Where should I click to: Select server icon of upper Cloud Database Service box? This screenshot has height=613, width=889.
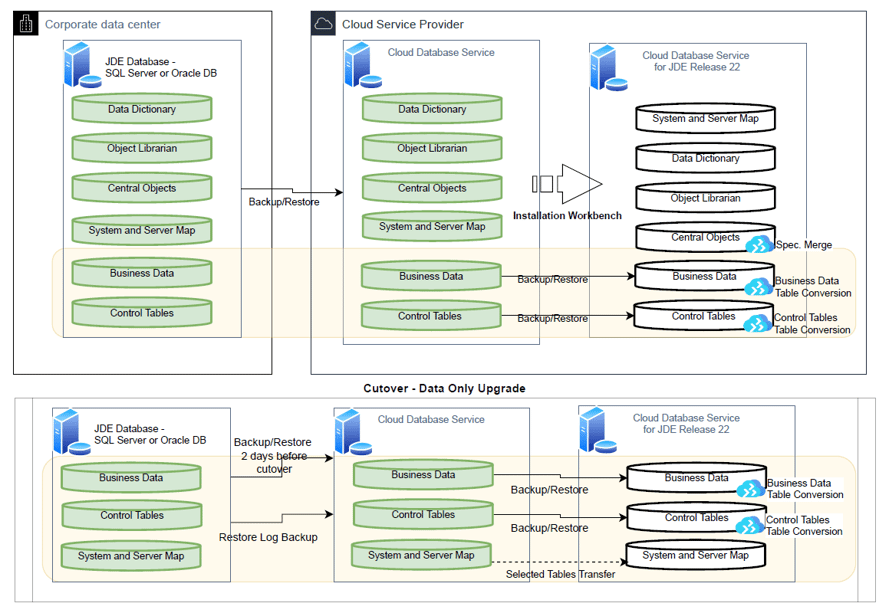pyautogui.click(x=362, y=65)
